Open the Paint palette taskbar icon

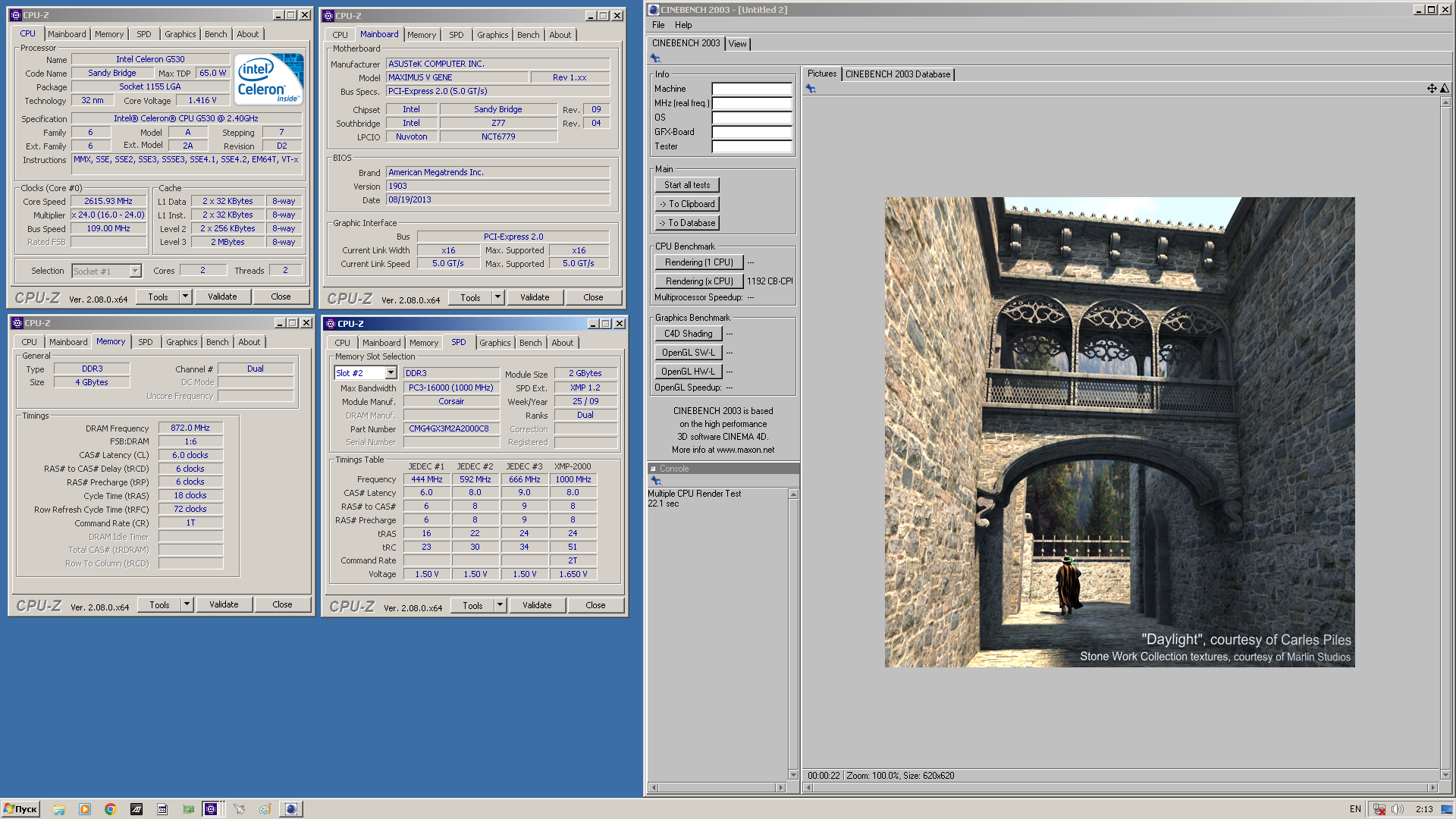pyautogui.click(x=265, y=809)
